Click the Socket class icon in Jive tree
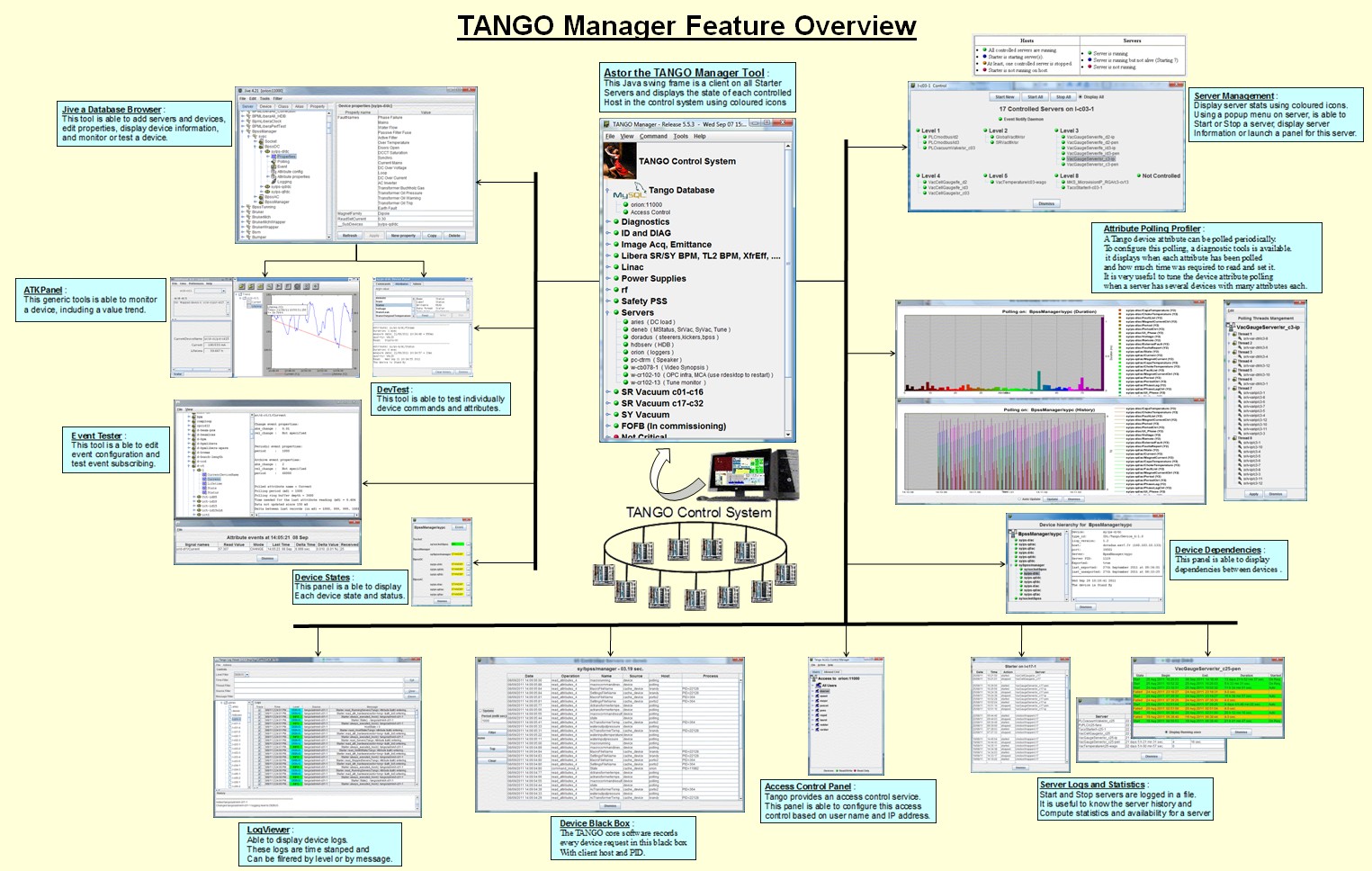 pyautogui.click(x=261, y=141)
